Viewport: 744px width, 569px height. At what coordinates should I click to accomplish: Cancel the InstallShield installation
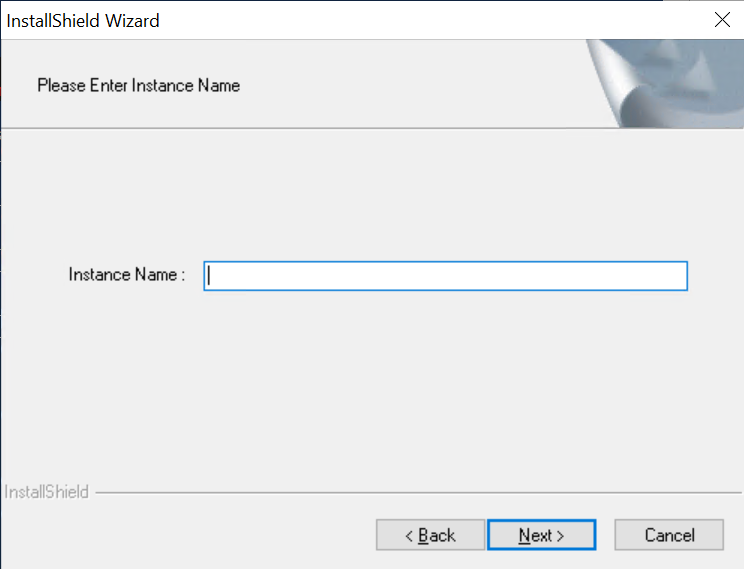(x=669, y=535)
